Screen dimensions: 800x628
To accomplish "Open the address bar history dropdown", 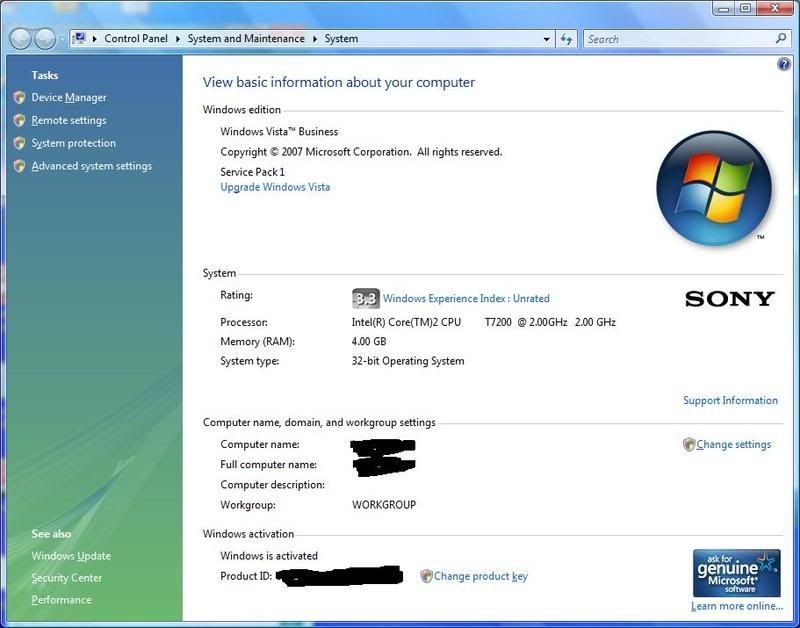I will [x=545, y=38].
